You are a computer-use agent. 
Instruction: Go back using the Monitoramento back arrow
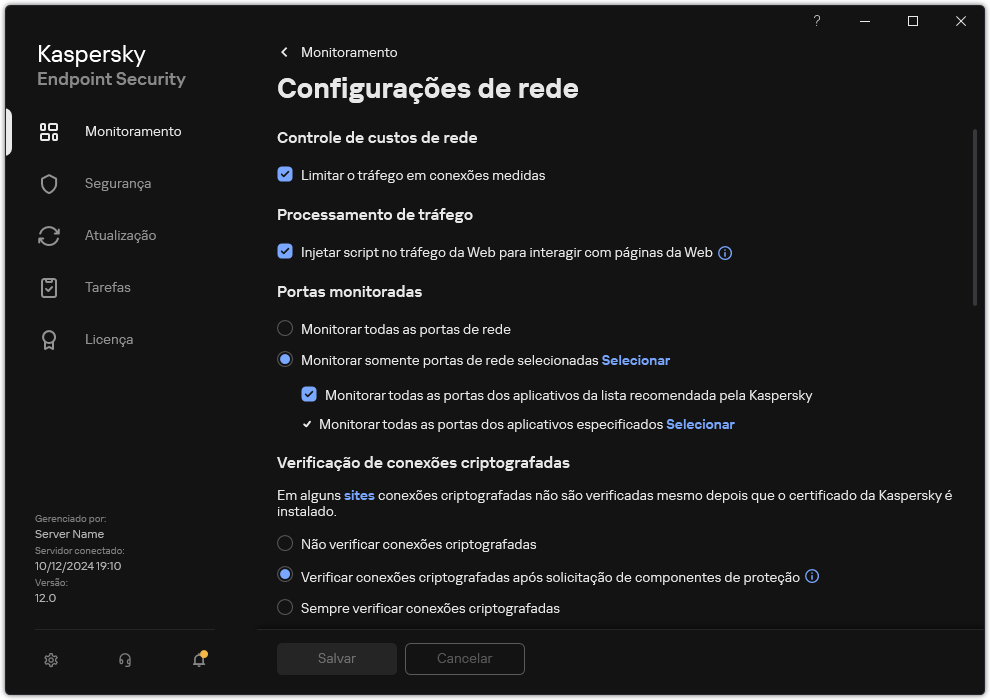click(284, 52)
